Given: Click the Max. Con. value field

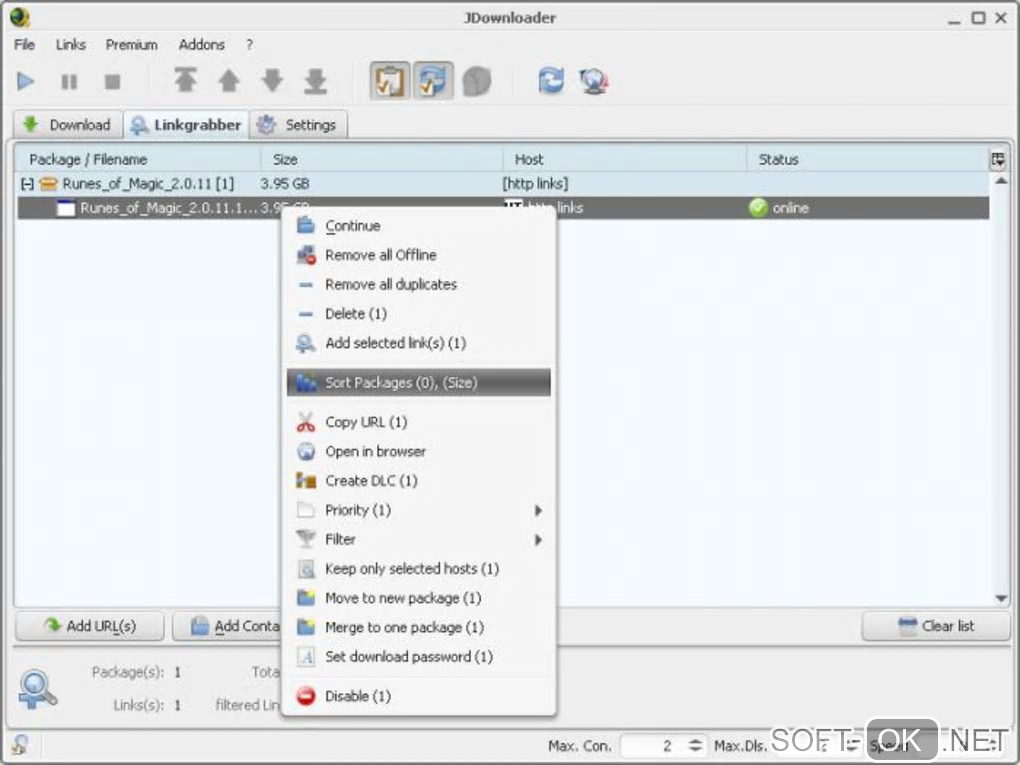Looking at the screenshot, I should click(652, 745).
